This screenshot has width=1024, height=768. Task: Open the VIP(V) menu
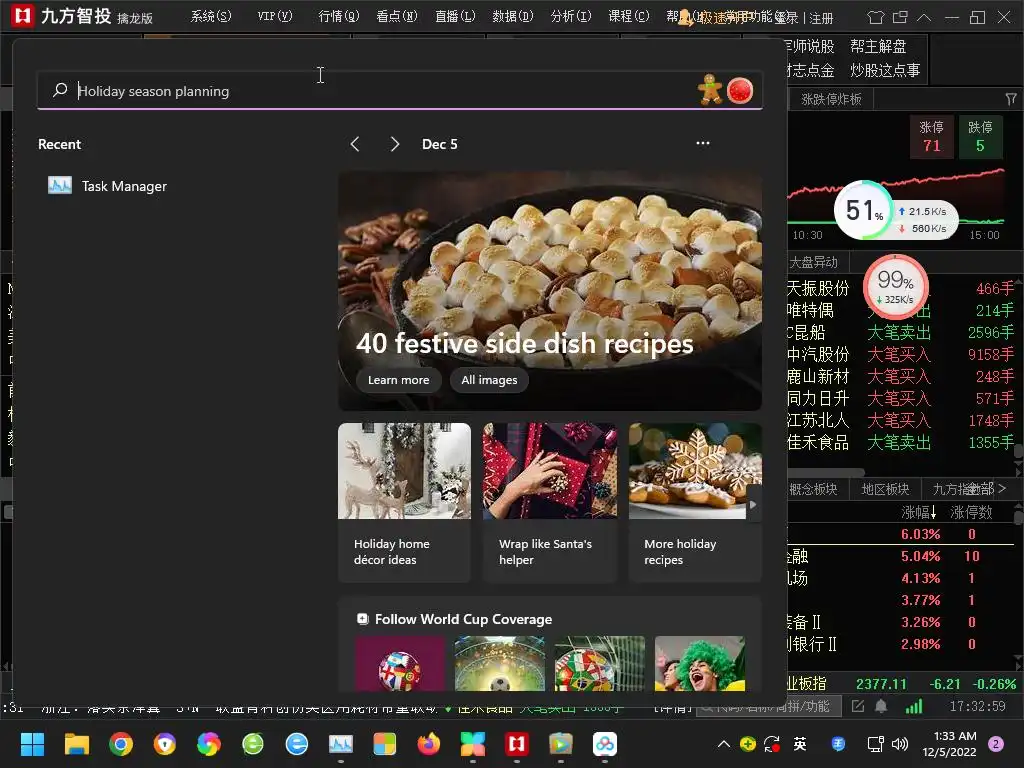tap(275, 16)
